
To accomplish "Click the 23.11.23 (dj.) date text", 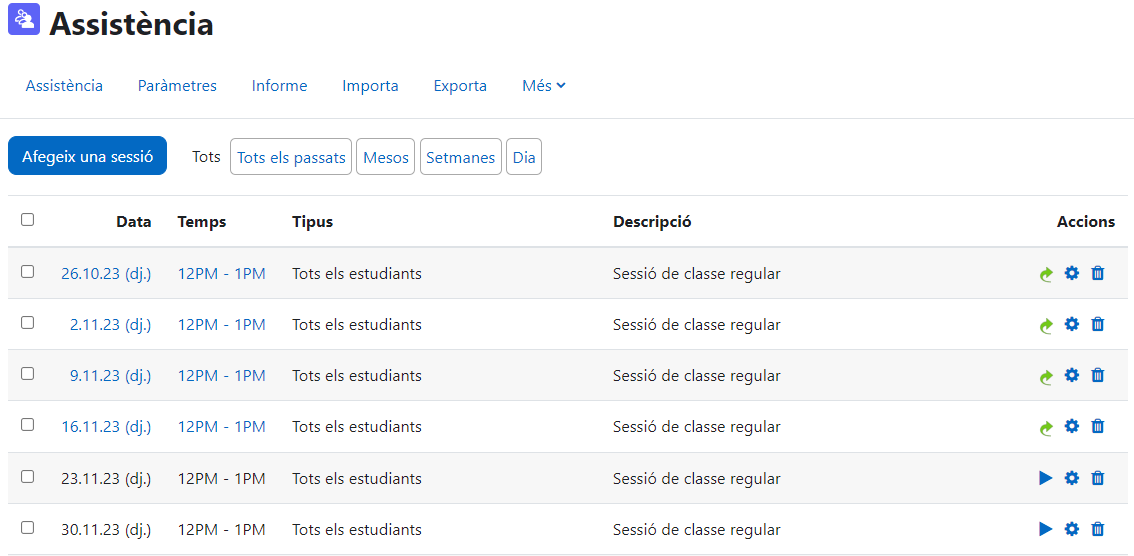I will (106, 479).
